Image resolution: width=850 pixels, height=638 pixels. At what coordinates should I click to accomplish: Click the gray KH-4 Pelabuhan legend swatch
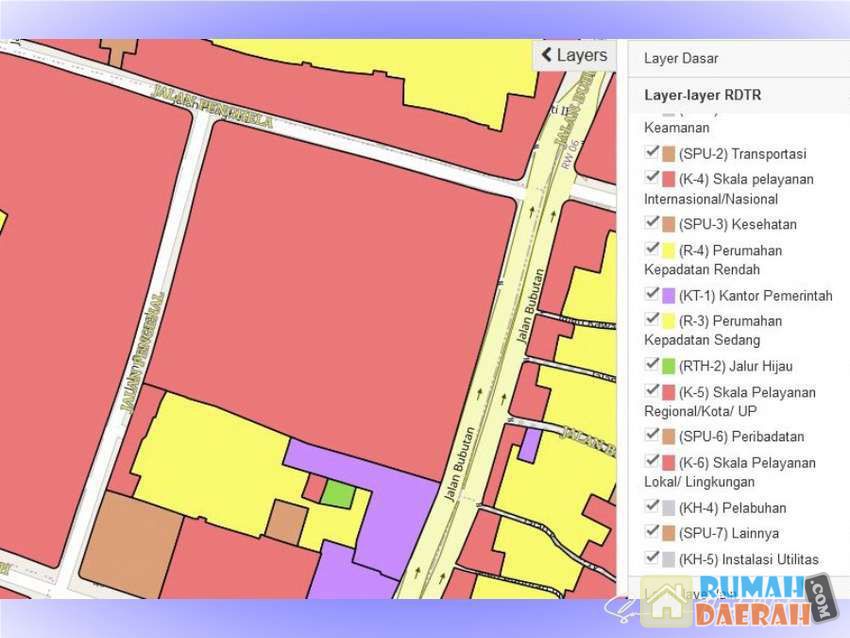(x=668, y=508)
